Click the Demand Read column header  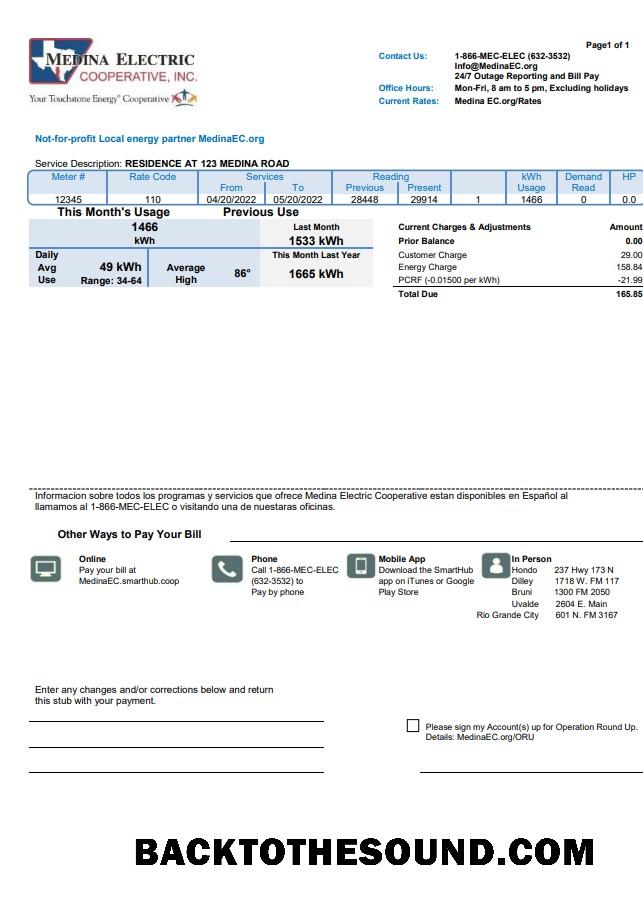pyautogui.click(x=583, y=182)
